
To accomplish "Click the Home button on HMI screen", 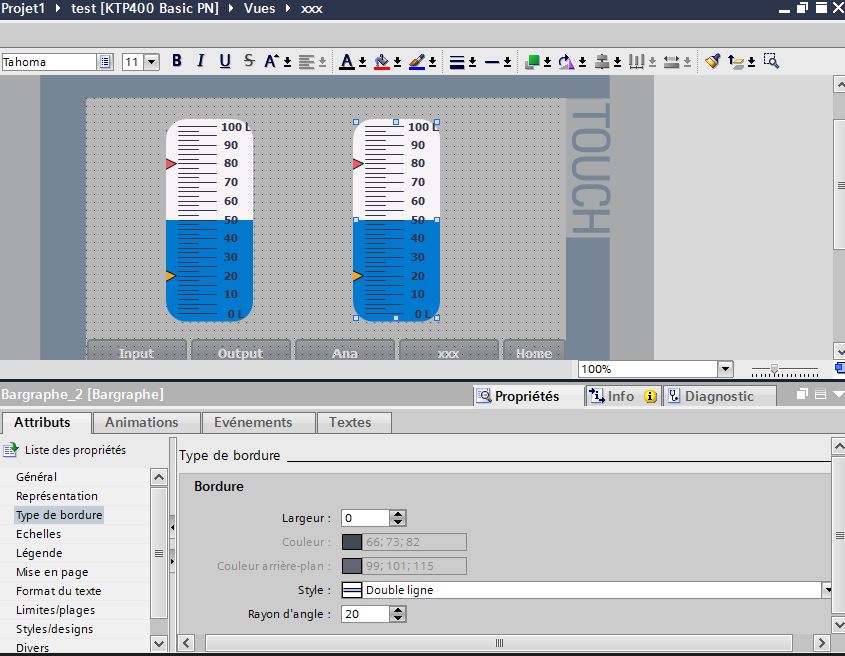I will pos(533,353).
